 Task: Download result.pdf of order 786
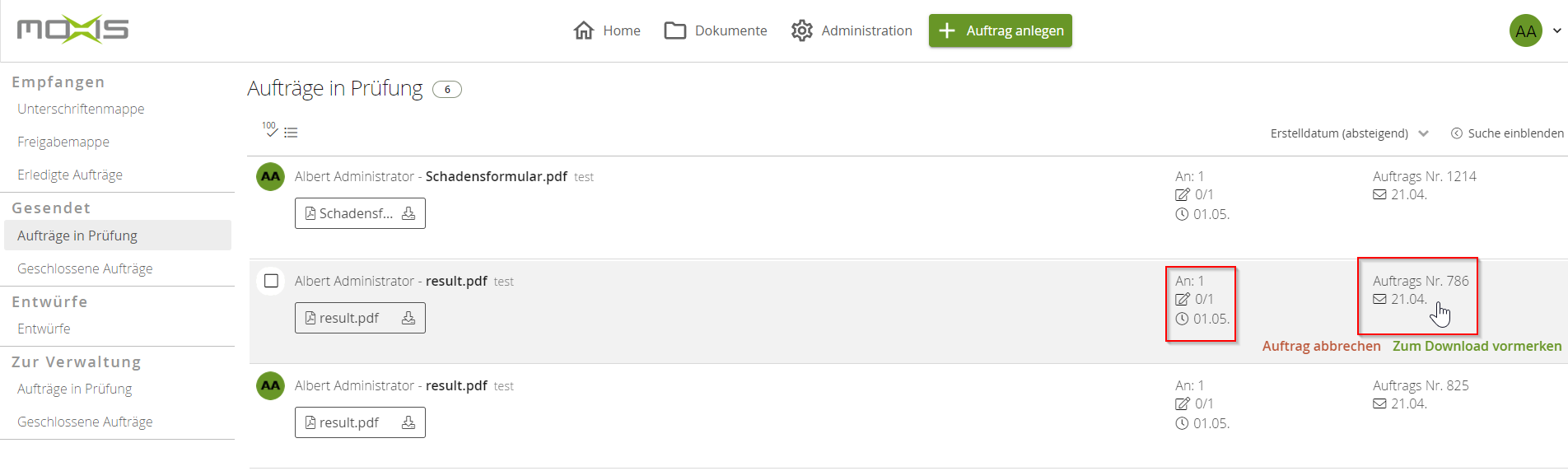tap(408, 318)
